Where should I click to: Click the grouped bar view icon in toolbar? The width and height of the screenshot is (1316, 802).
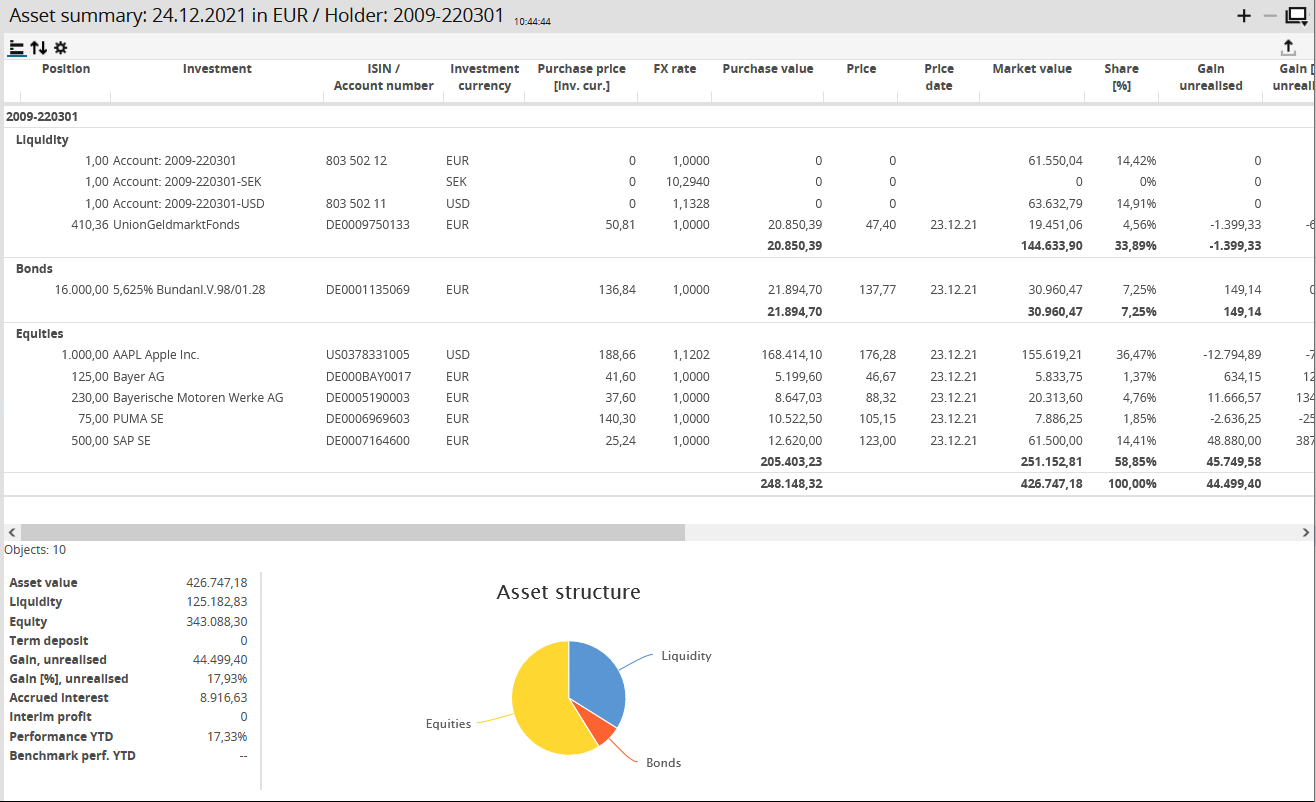pyautogui.click(x=17, y=47)
